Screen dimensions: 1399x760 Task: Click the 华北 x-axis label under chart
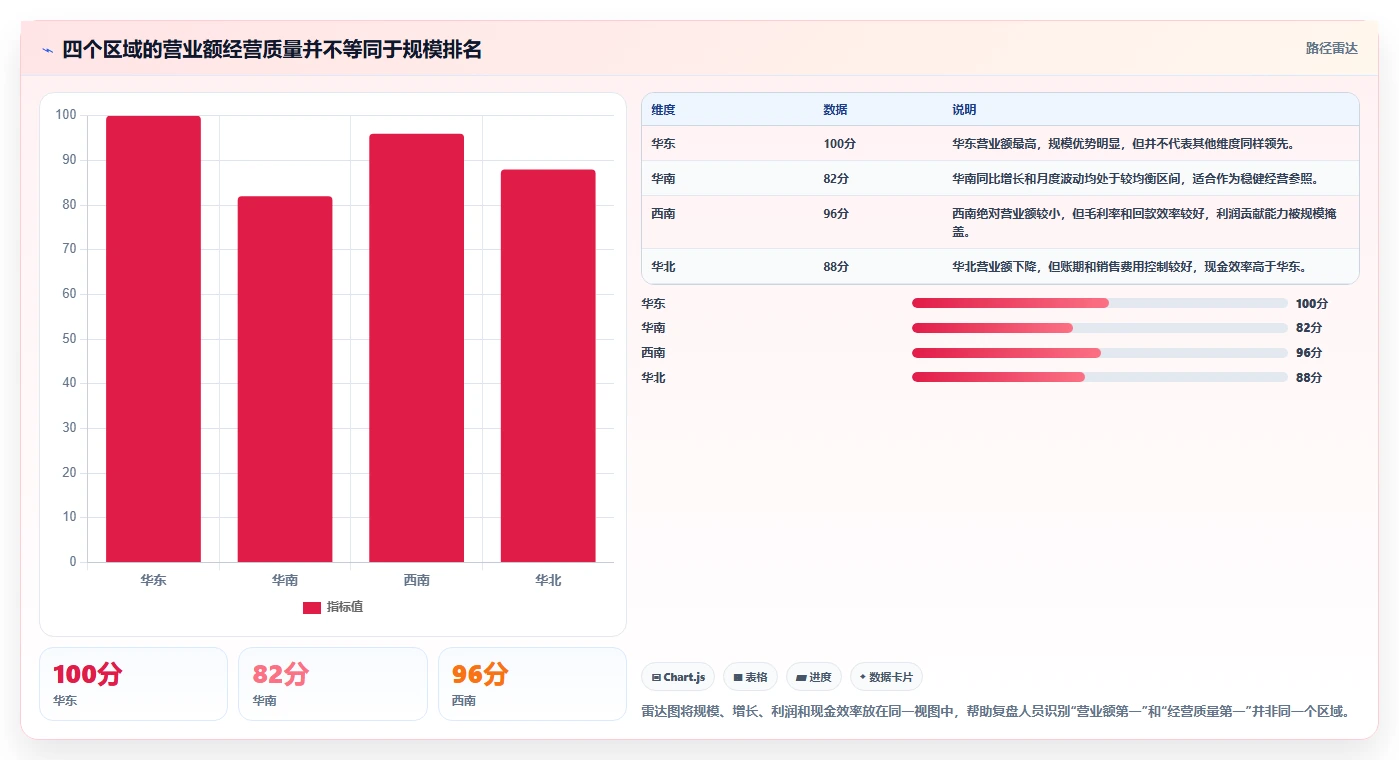pos(548,580)
